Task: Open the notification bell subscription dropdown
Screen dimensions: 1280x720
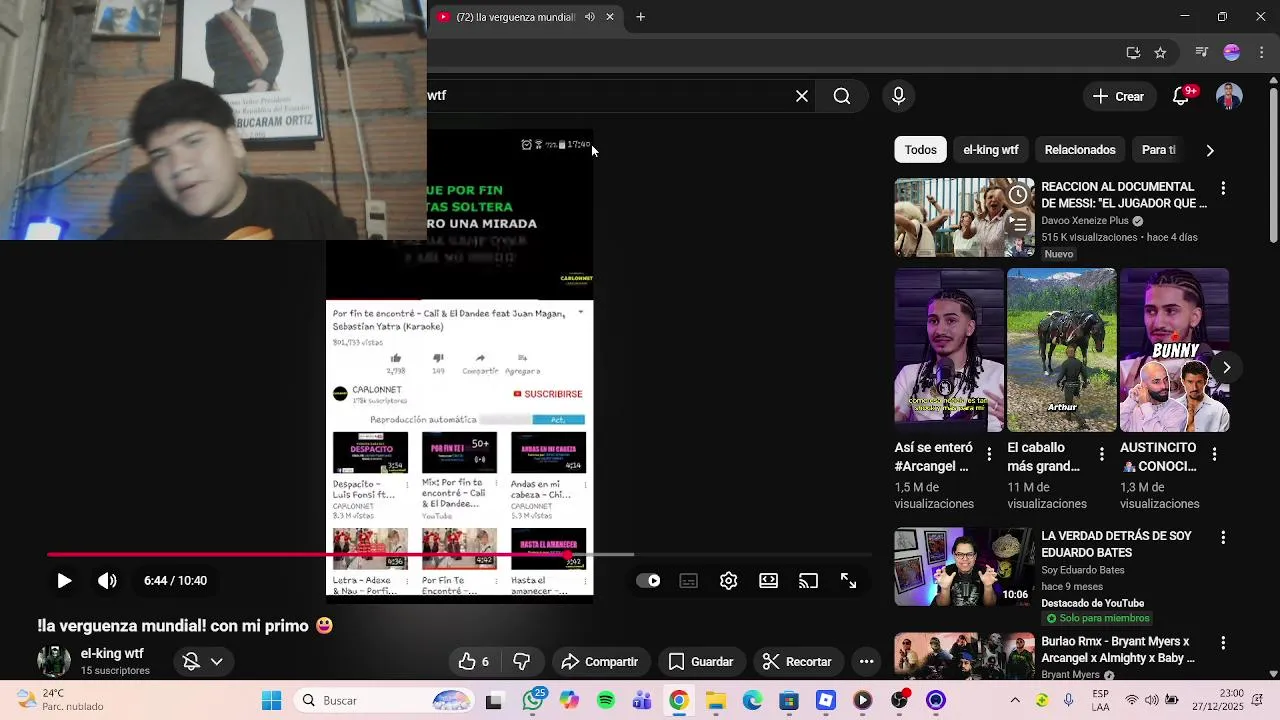Action: coord(203,662)
